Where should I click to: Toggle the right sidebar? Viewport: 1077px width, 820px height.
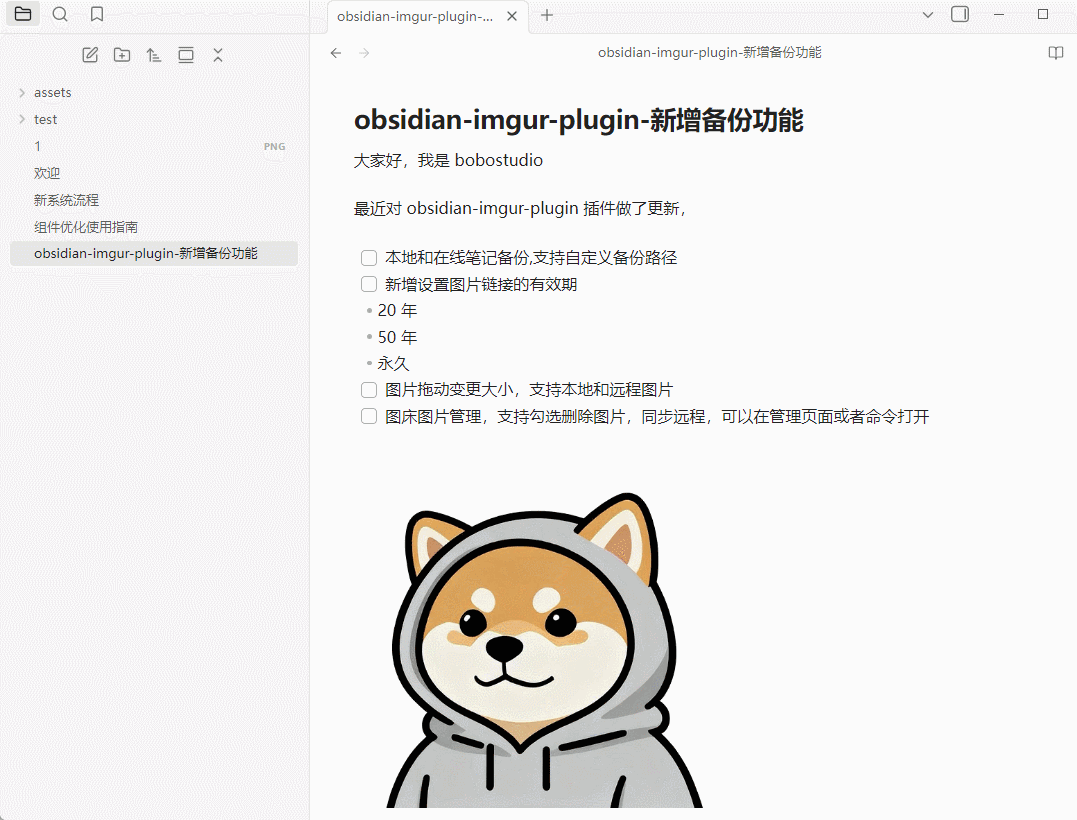(961, 13)
